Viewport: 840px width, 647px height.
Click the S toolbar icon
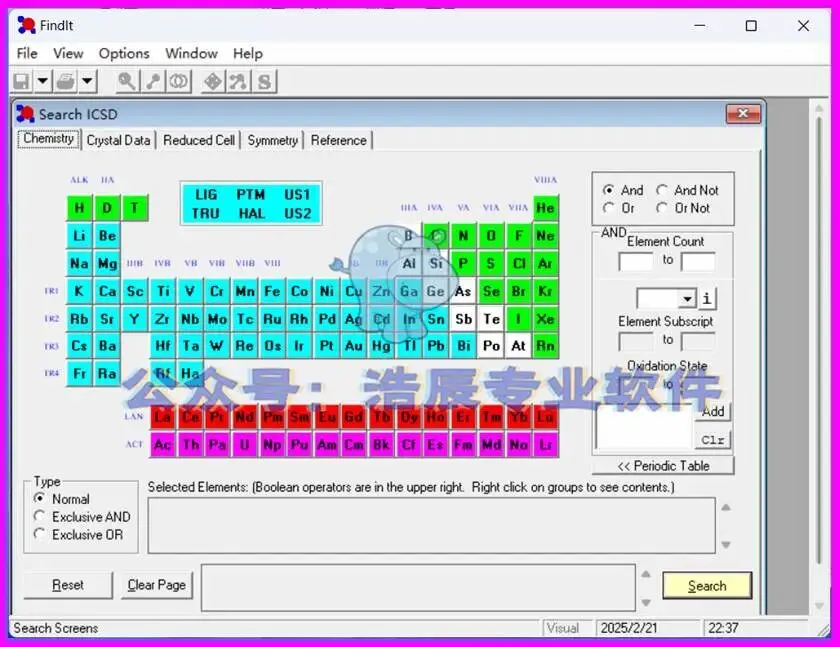coord(264,81)
